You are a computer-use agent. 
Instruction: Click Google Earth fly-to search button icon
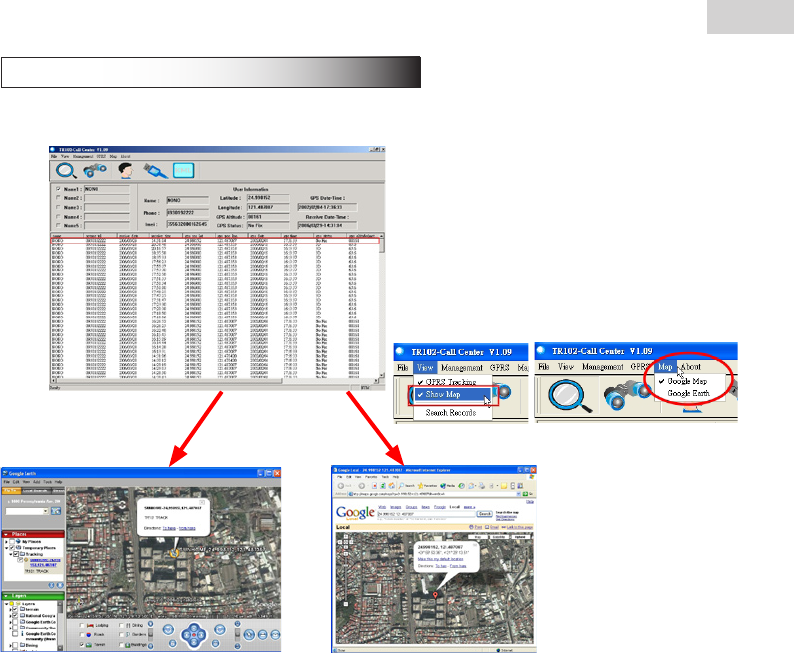tap(56, 511)
